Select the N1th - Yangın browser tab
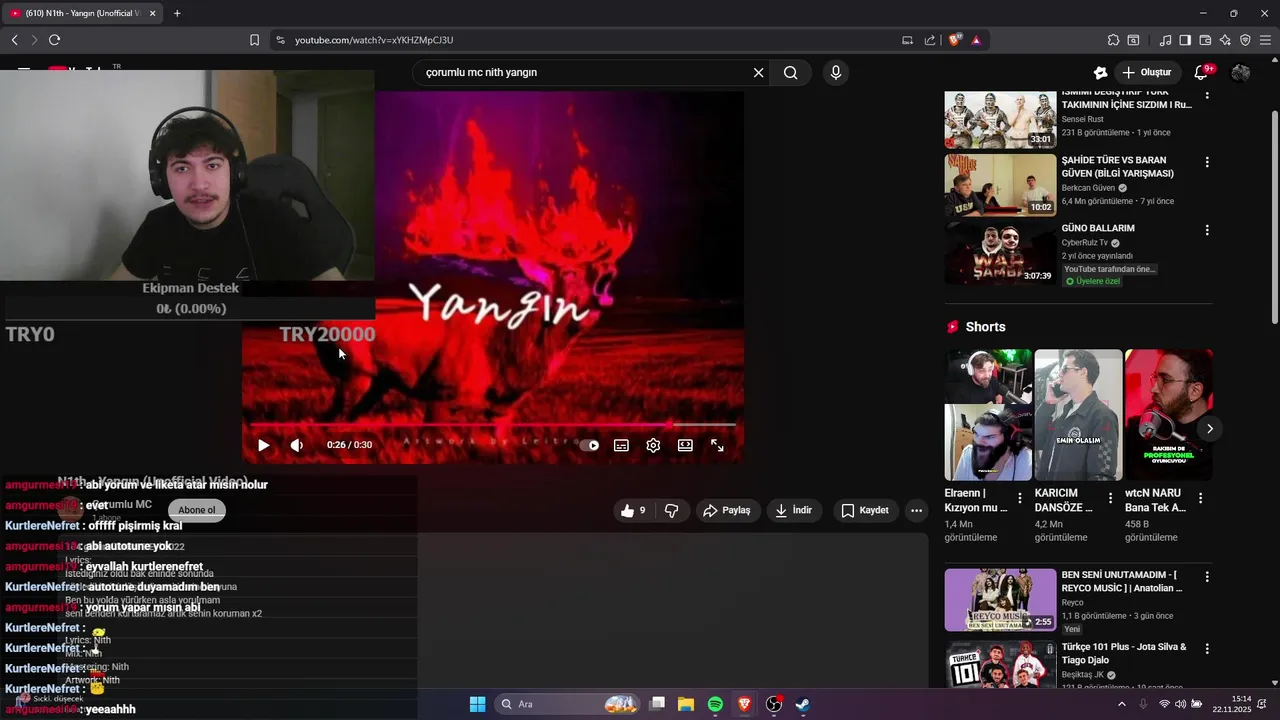Viewport: 1280px width, 720px height. [x=83, y=13]
